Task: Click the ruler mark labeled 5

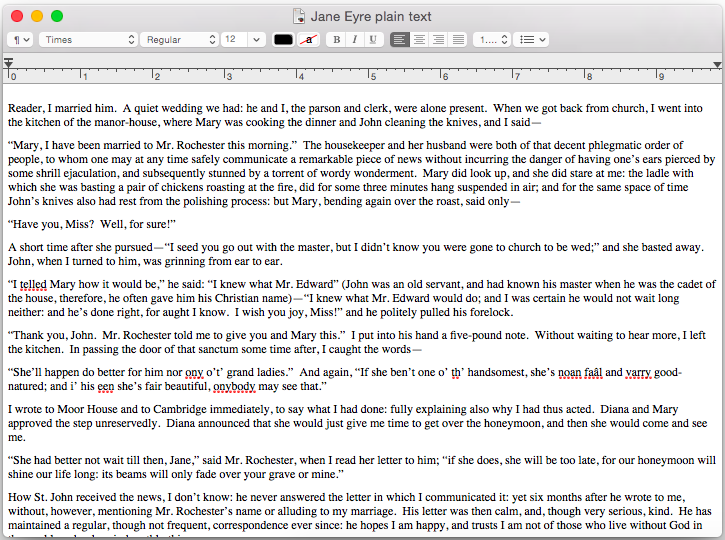Action: click(x=373, y=76)
